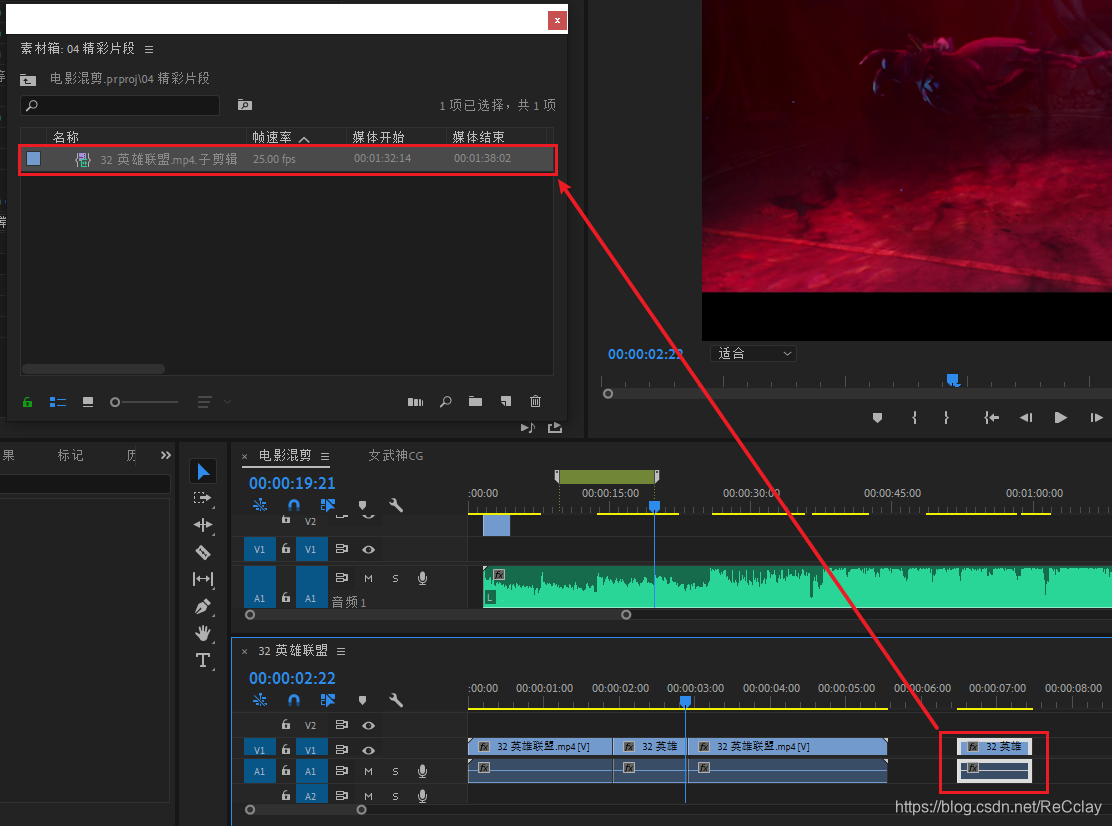Hide V1 track output in 电影混剪 timeline
1112x826 pixels.
[x=368, y=549]
